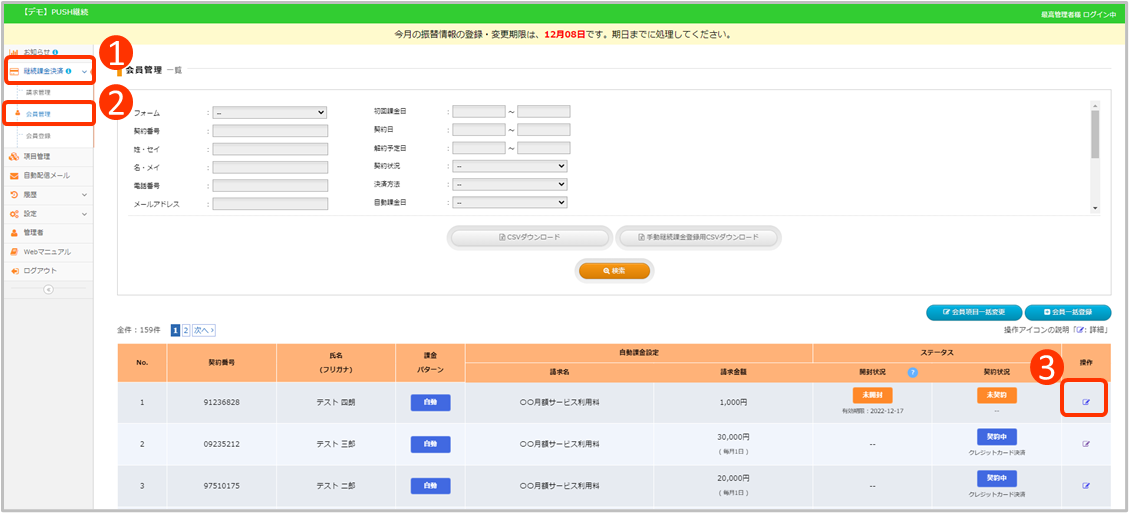Click the CSVダウンロード button
The width and height of the screenshot is (1129, 513).
530,238
